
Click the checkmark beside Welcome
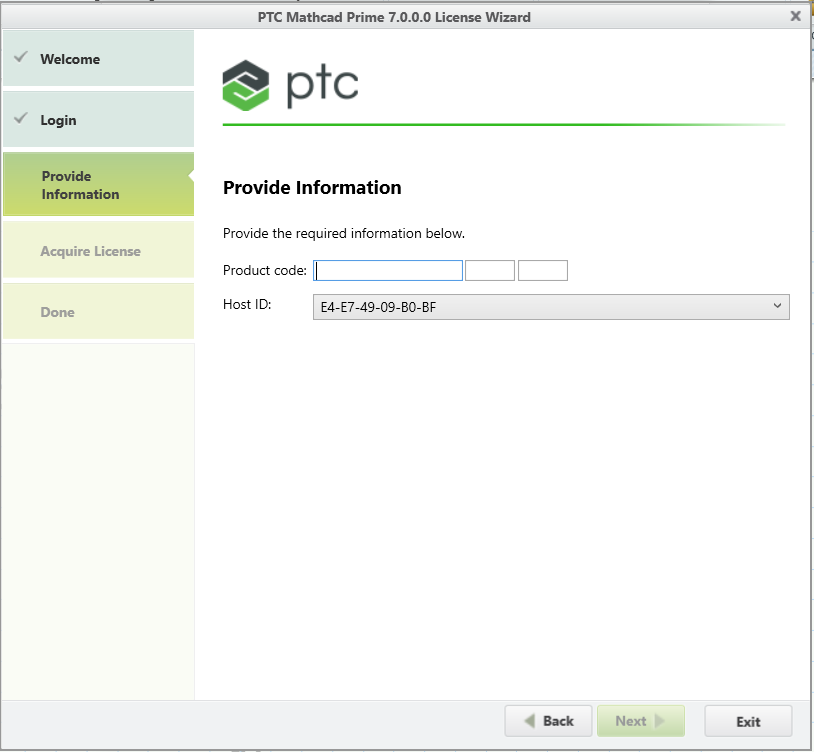coord(21,58)
